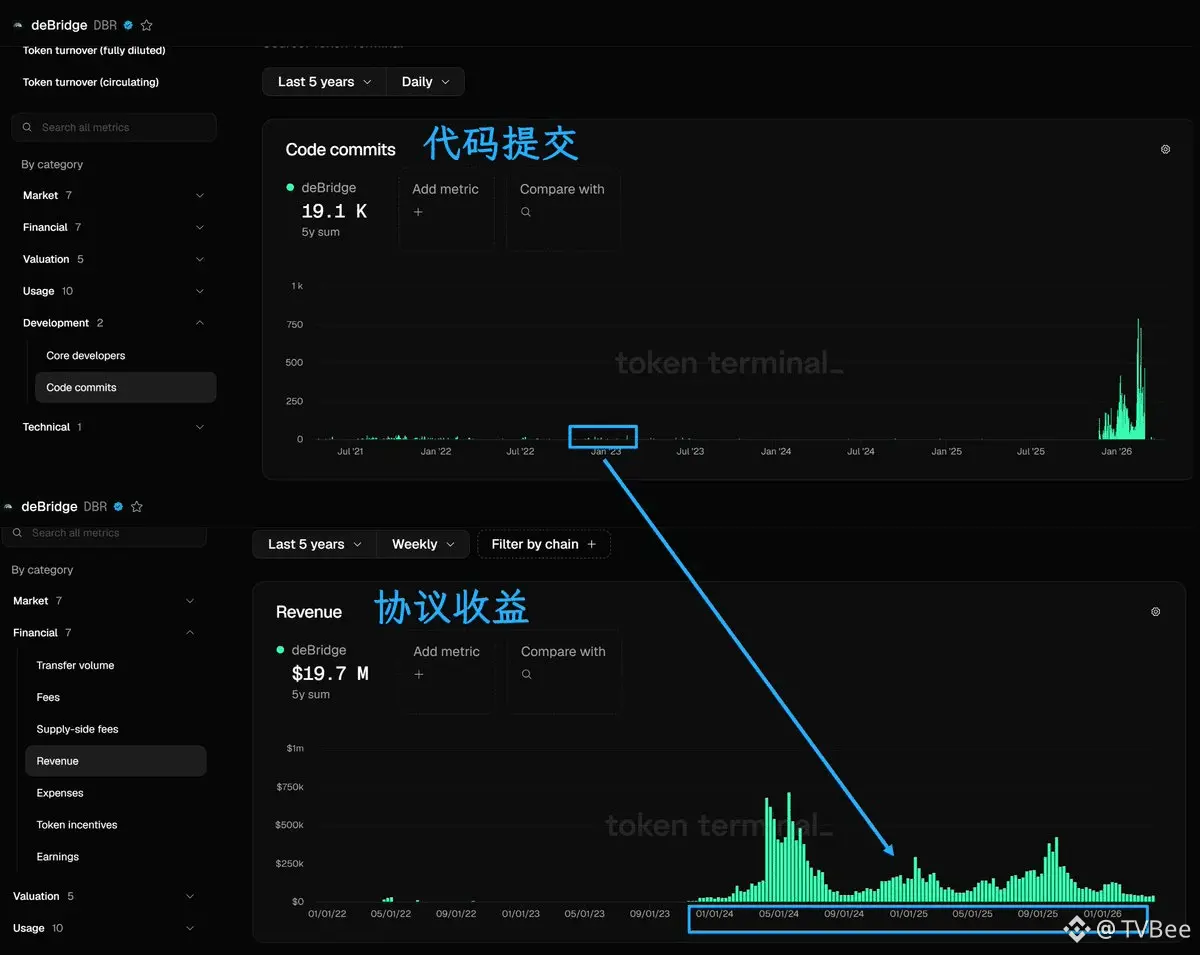Click Filter by chain button
Image resolution: width=1200 pixels, height=955 pixels.
tap(544, 544)
